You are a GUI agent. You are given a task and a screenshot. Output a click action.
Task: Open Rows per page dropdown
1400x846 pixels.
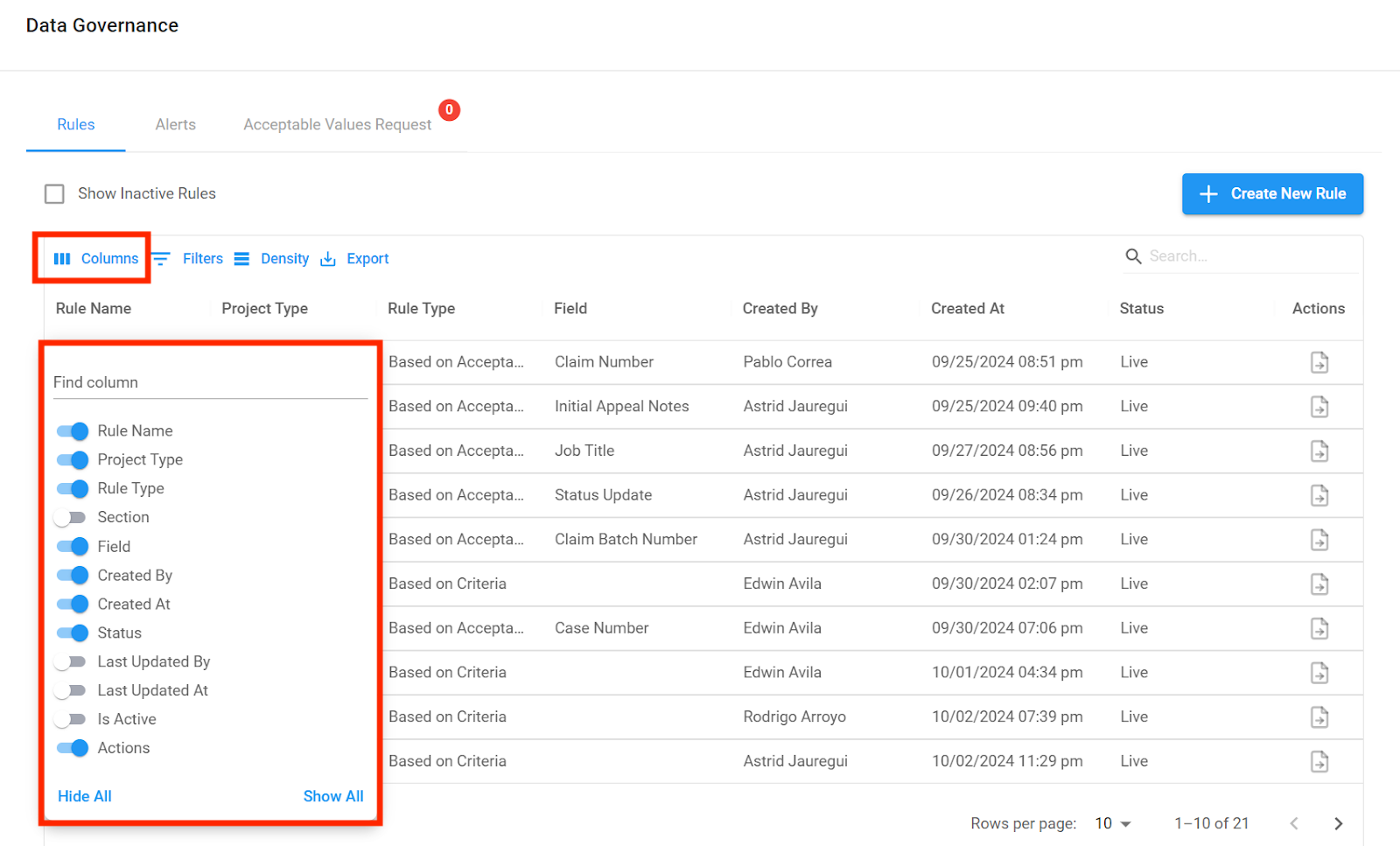(1113, 823)
